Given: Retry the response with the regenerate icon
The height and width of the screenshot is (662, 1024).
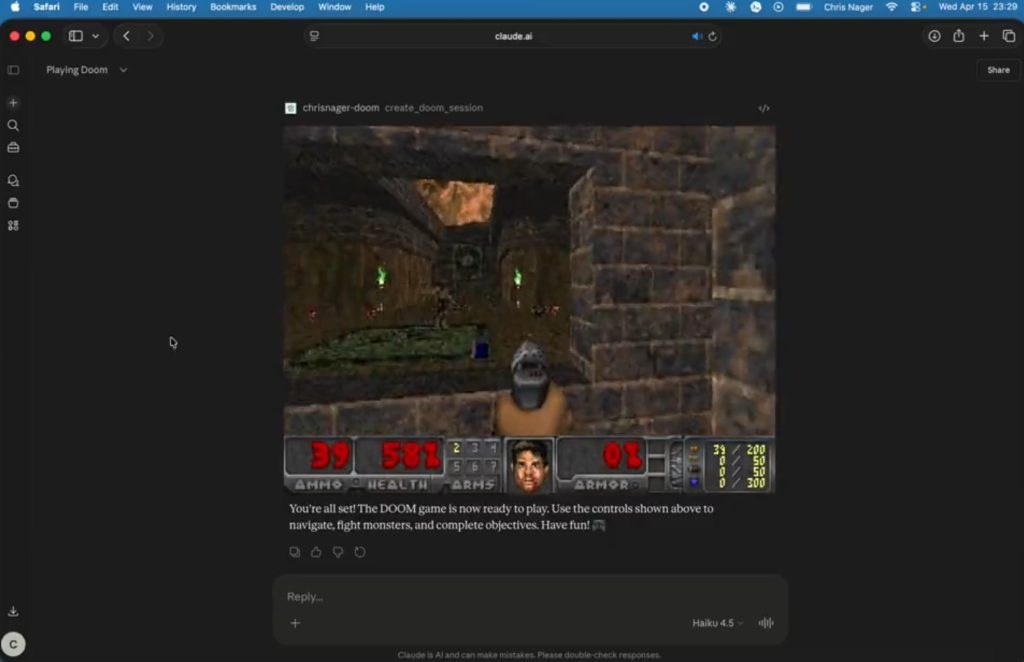Looking at the screenshot, I should tap(360, 551).
